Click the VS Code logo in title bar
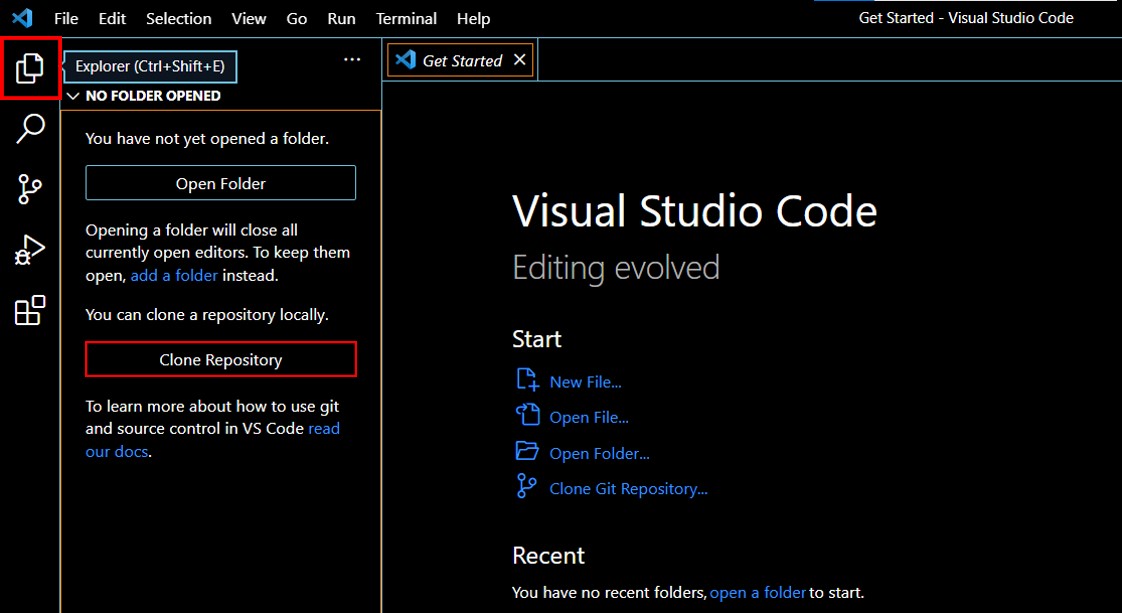 (22, 18)
